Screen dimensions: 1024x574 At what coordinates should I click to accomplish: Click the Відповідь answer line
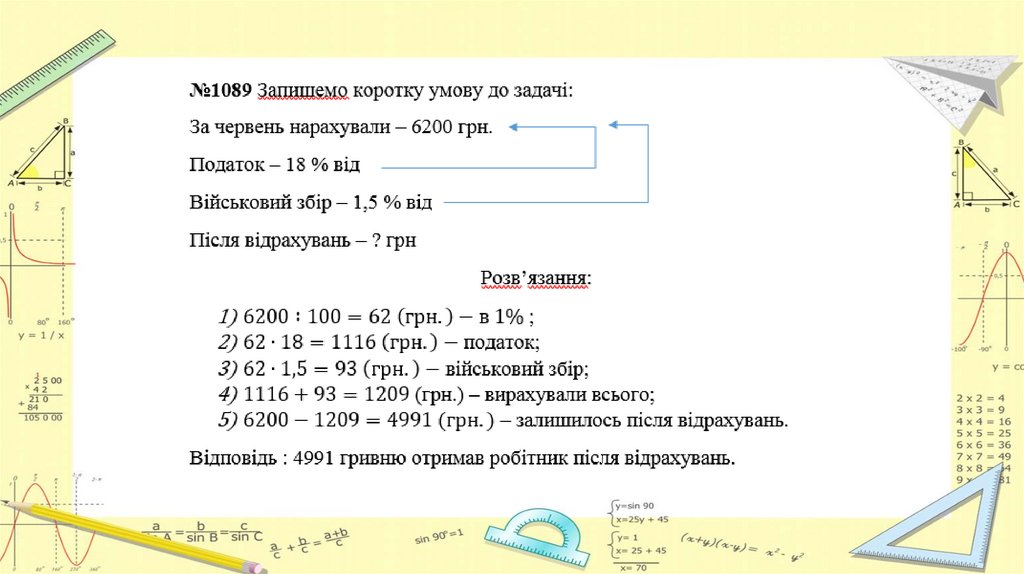point(462,459)
